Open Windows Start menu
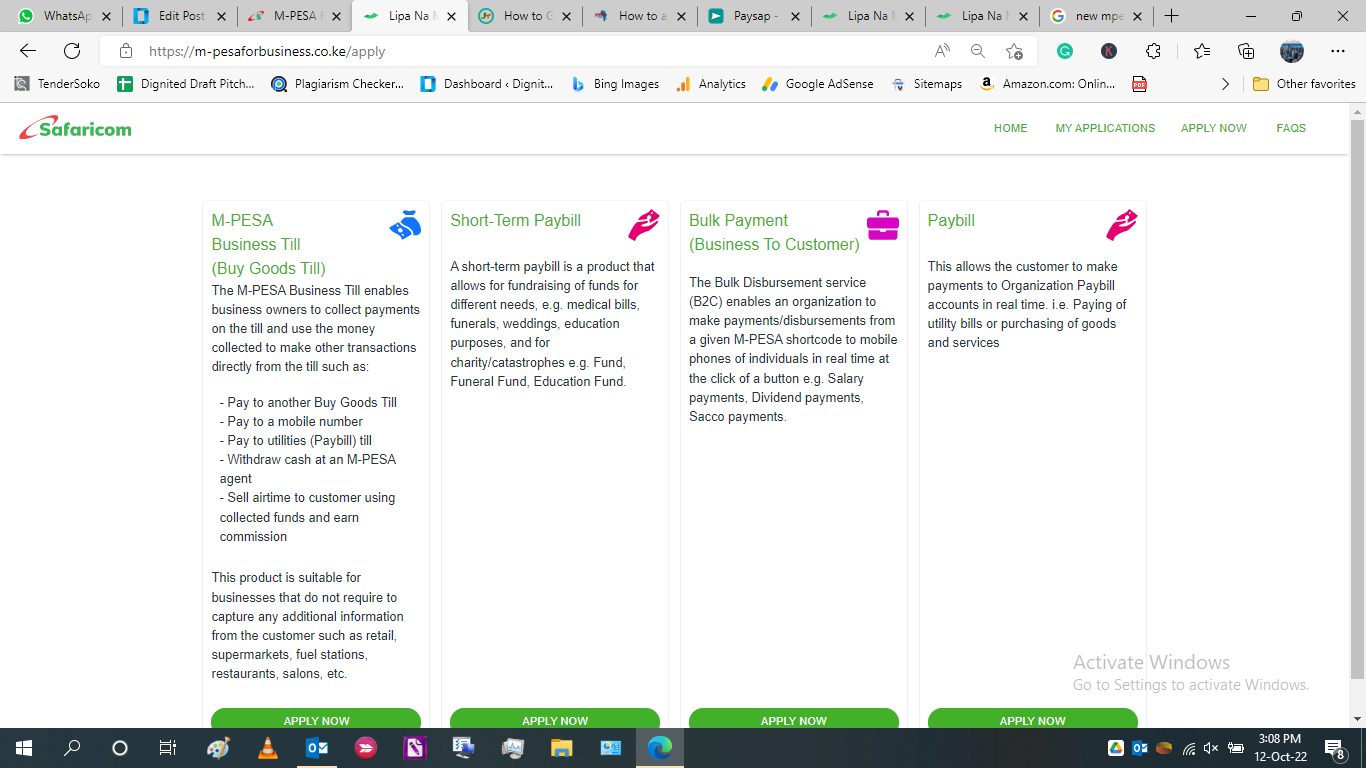 point(23,748)
